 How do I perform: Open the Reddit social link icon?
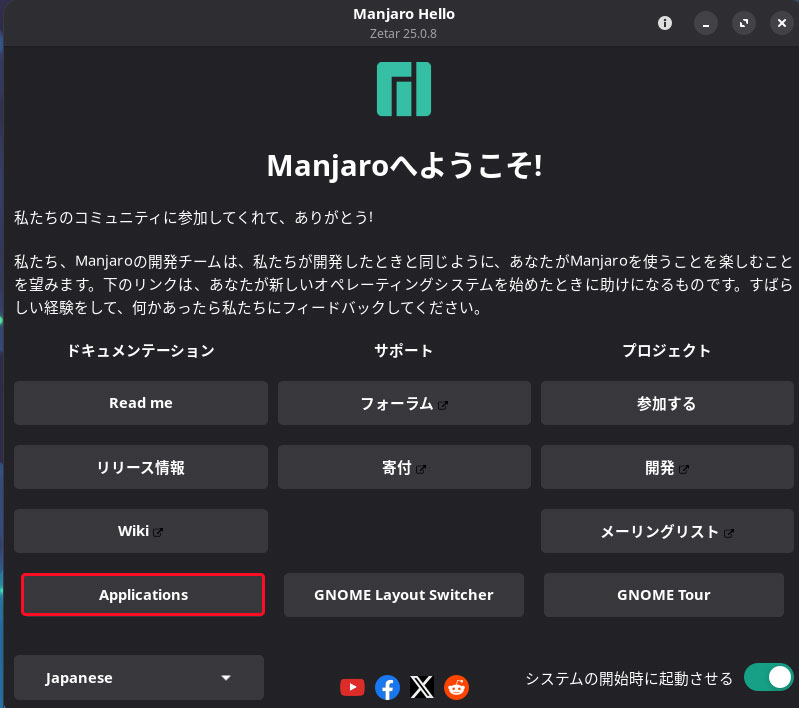pyautogui.click(x=457, y=687)
